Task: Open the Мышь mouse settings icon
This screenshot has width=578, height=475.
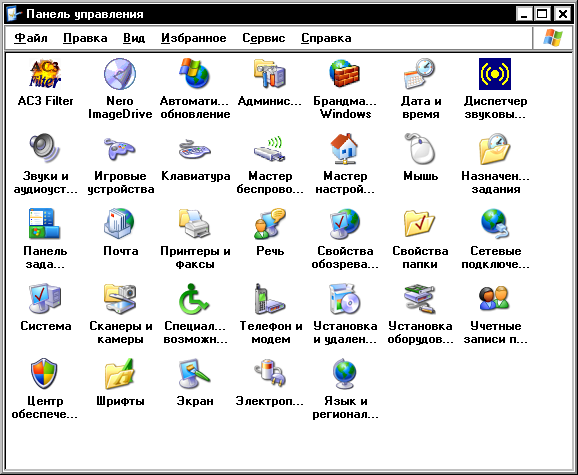Action: tap(419, 149)
